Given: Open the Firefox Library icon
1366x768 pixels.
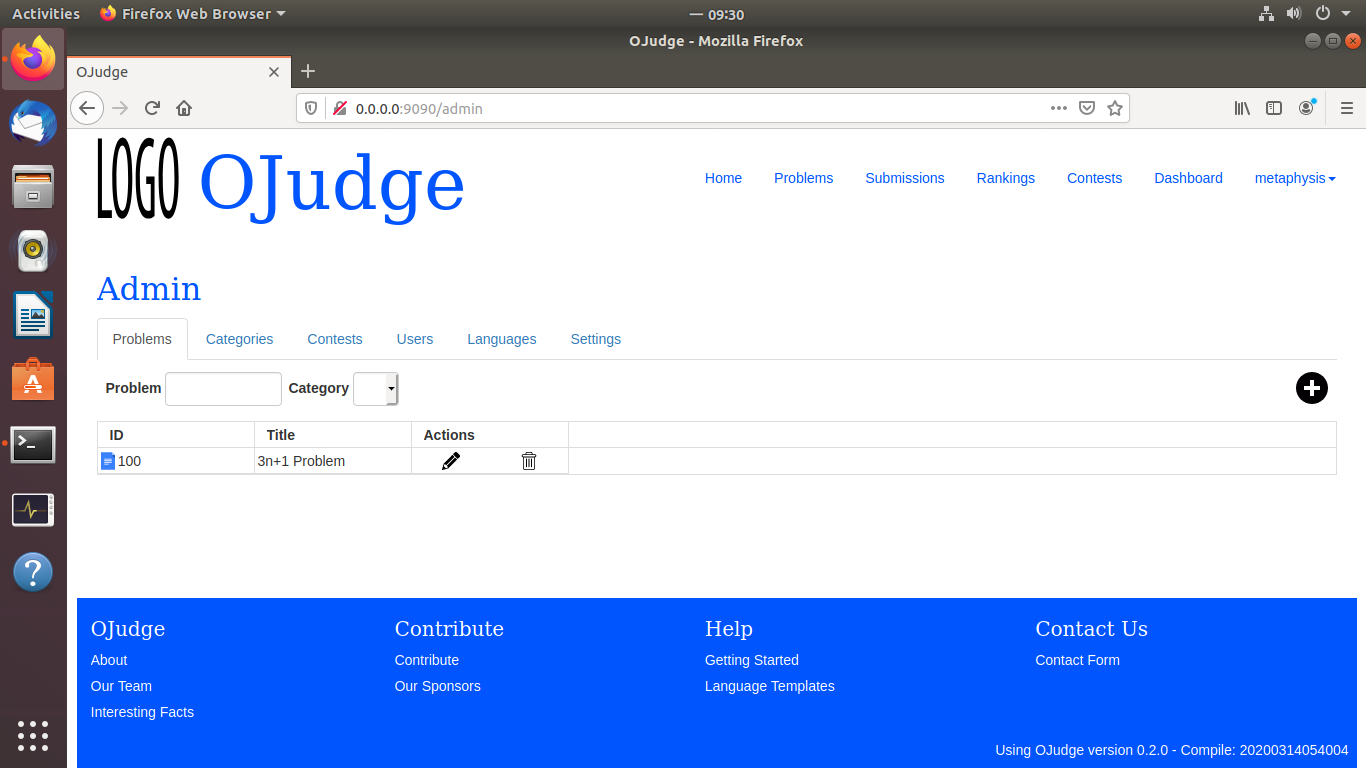Looking at the screenshot, I should pos(1242,108).
